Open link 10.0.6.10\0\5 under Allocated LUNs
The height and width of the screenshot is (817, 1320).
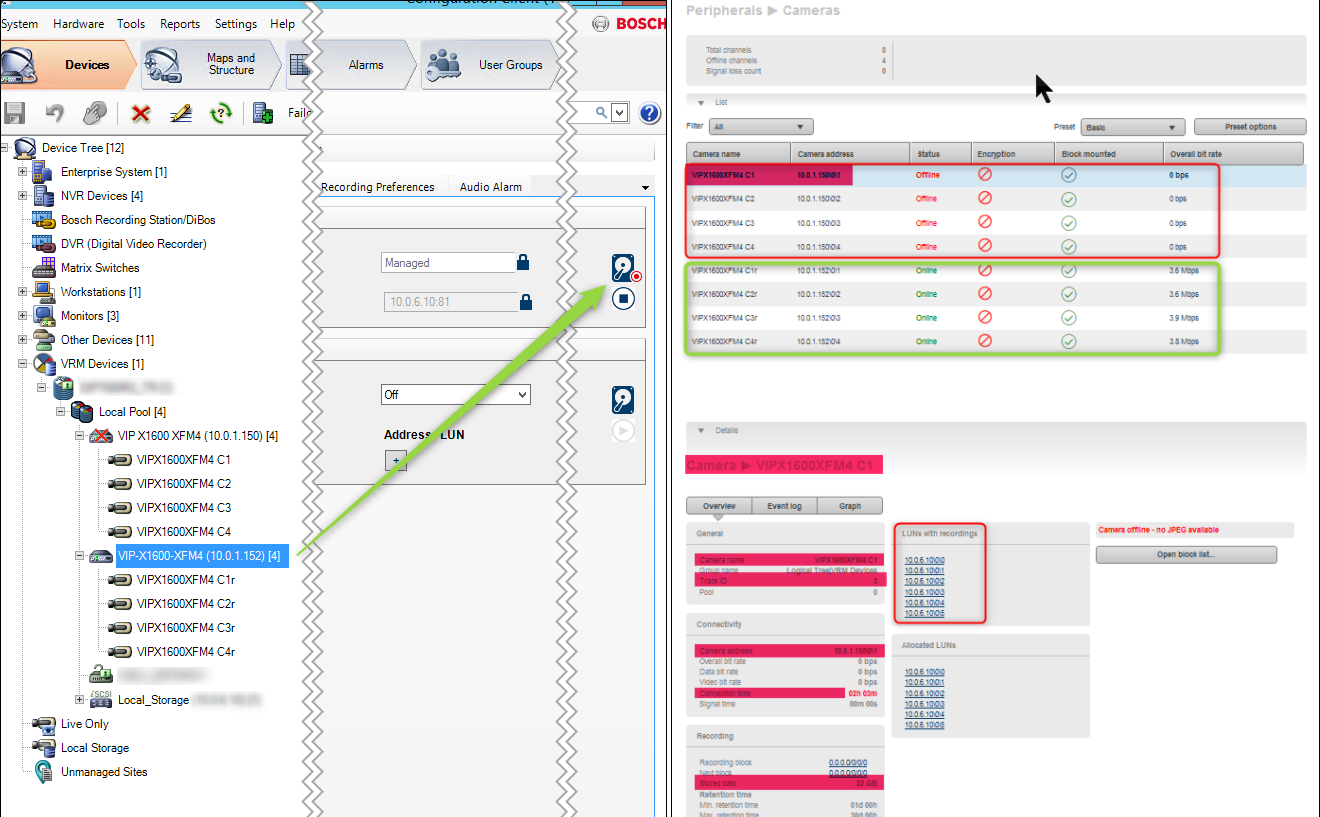[x=924, y=725]
